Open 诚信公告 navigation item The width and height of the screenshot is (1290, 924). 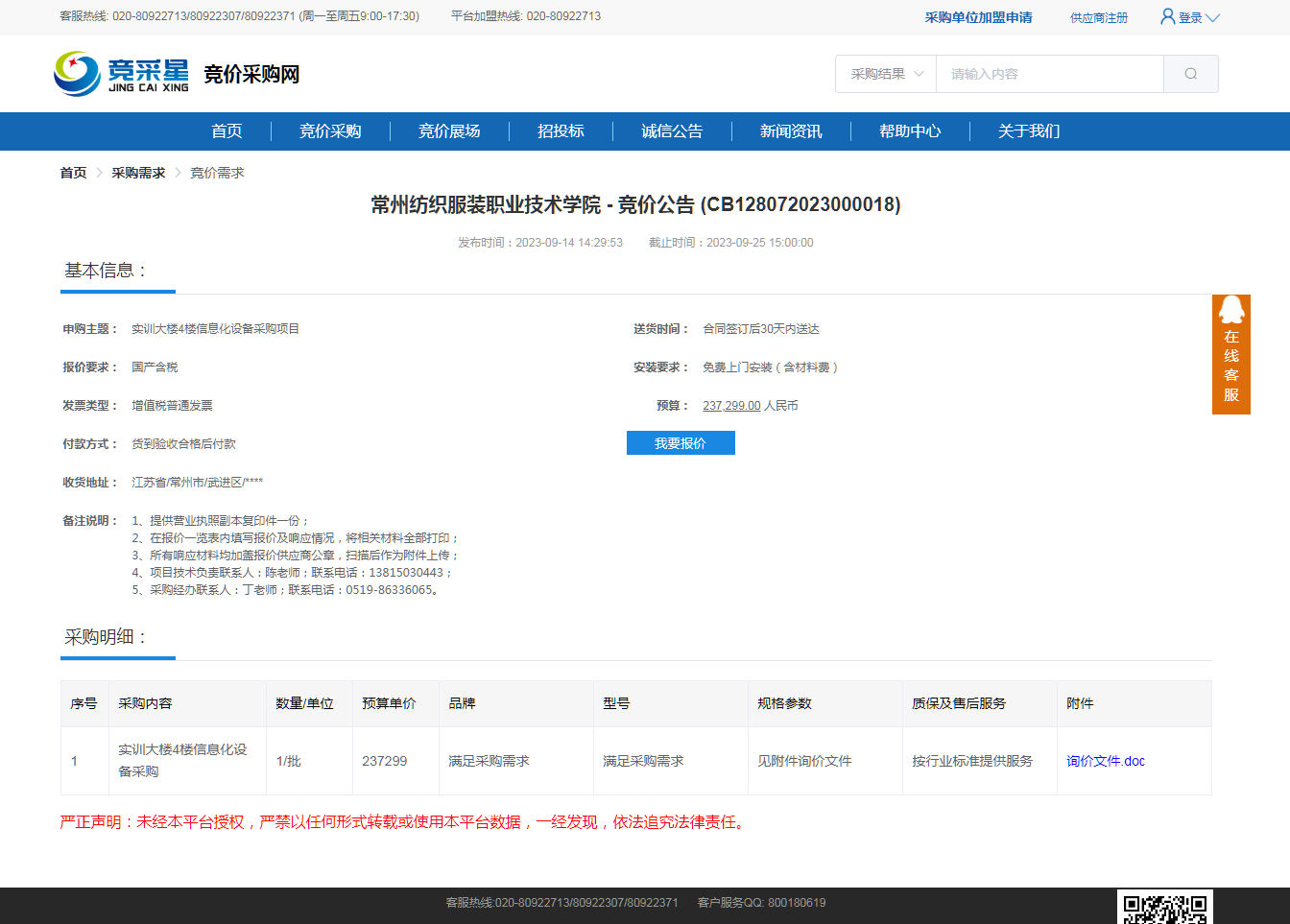tap(672, 131)
